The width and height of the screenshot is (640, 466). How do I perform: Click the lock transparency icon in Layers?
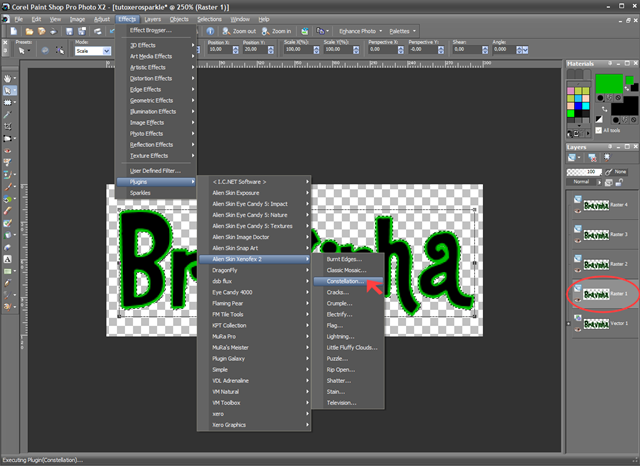[619, 182]
